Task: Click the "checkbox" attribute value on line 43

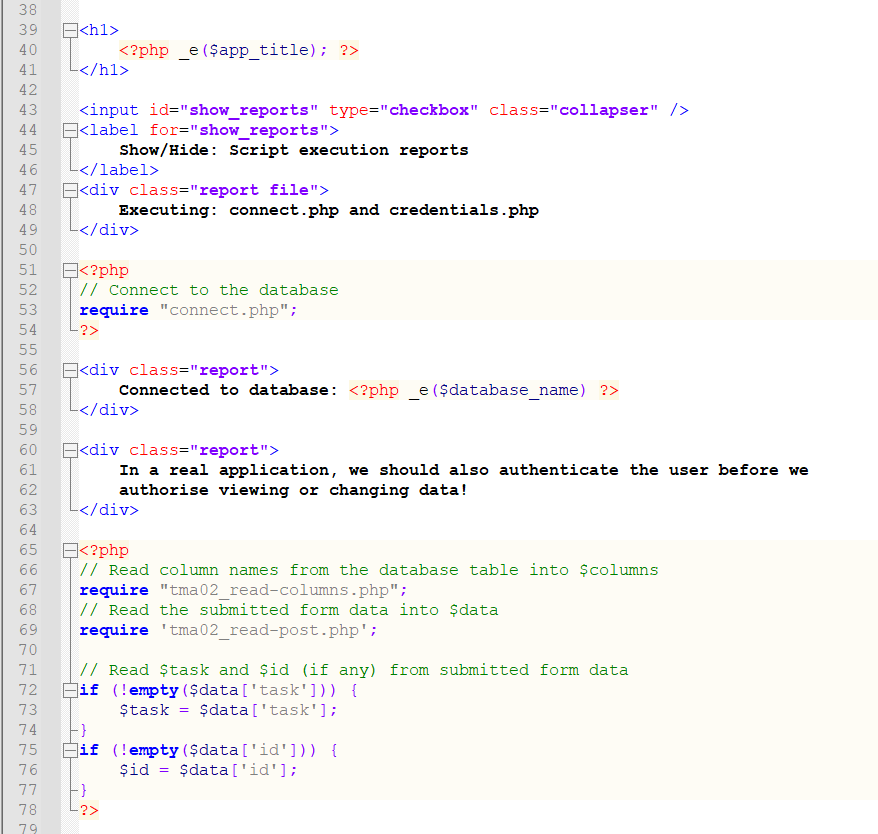Action: [x=430, y=109]
